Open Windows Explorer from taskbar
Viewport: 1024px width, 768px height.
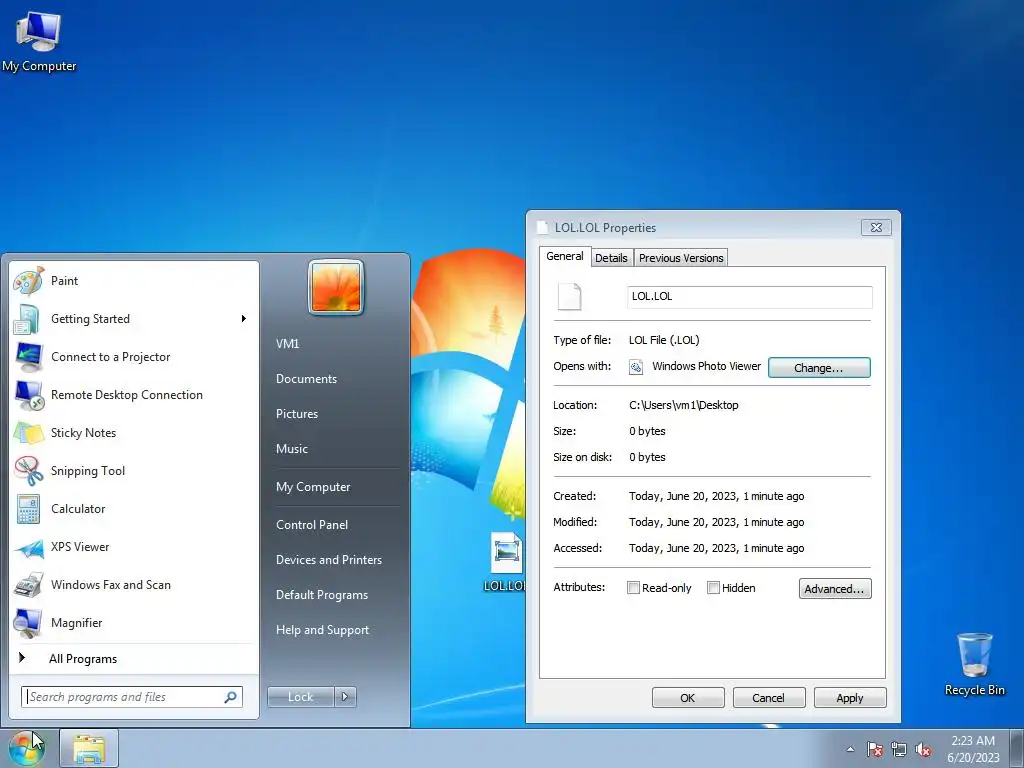[x=89, y=749]
